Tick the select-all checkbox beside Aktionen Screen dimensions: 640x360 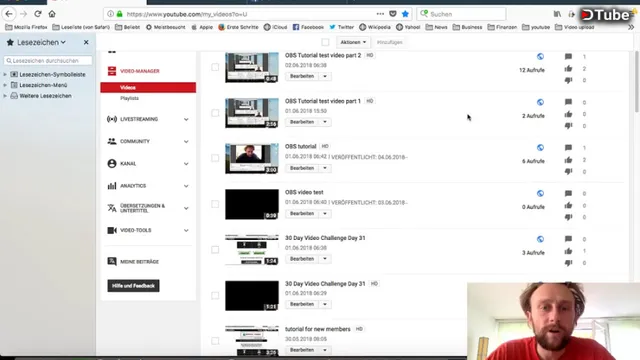tap(325, 42)
